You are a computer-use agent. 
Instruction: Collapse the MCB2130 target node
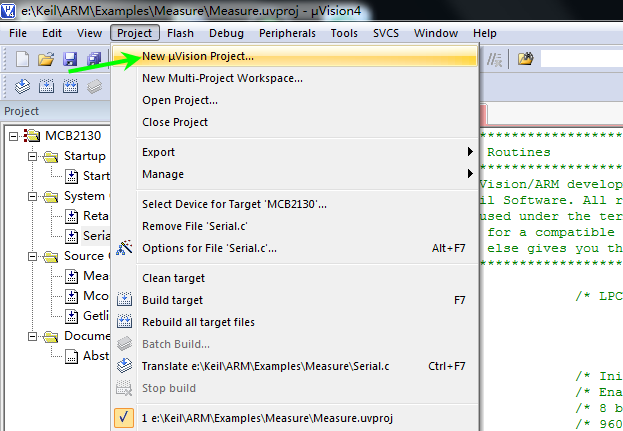click(14, 136)
